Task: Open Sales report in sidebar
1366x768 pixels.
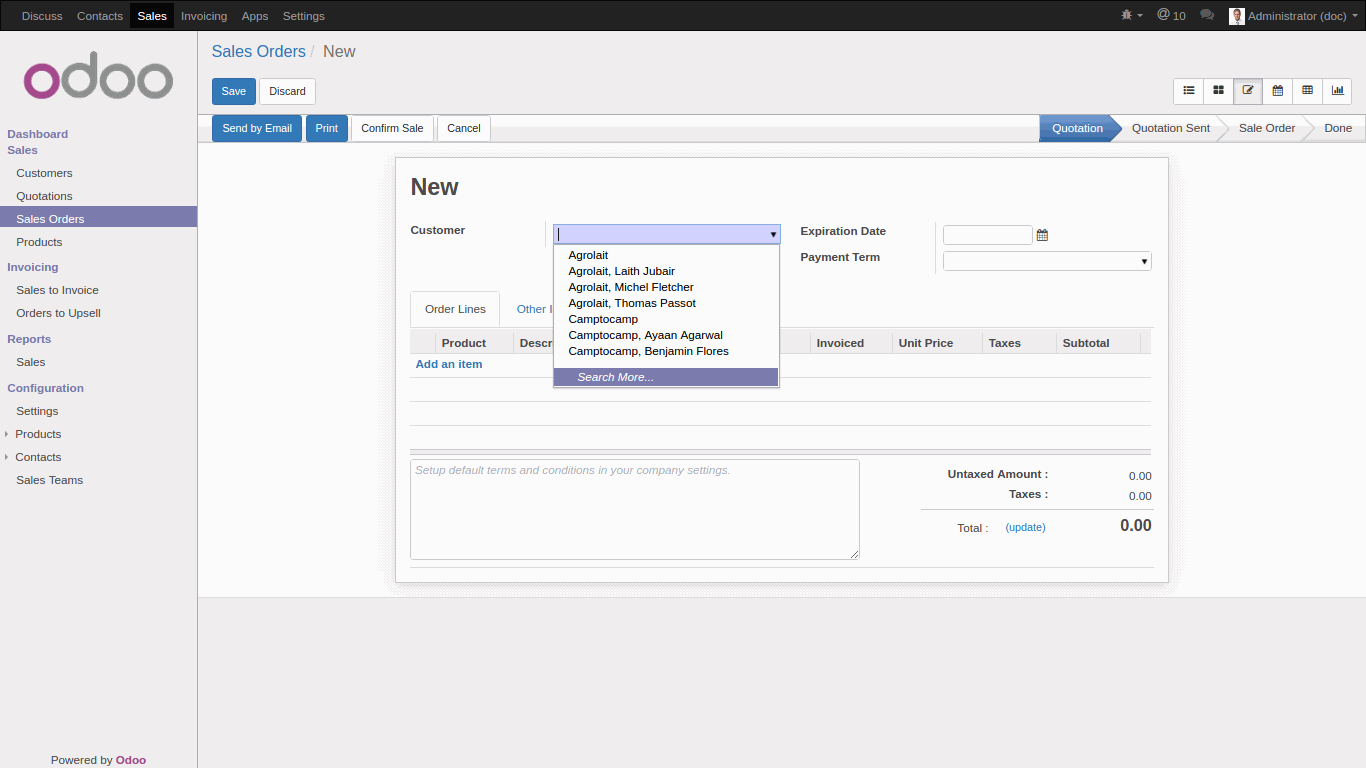Action: tap(30, 362)
